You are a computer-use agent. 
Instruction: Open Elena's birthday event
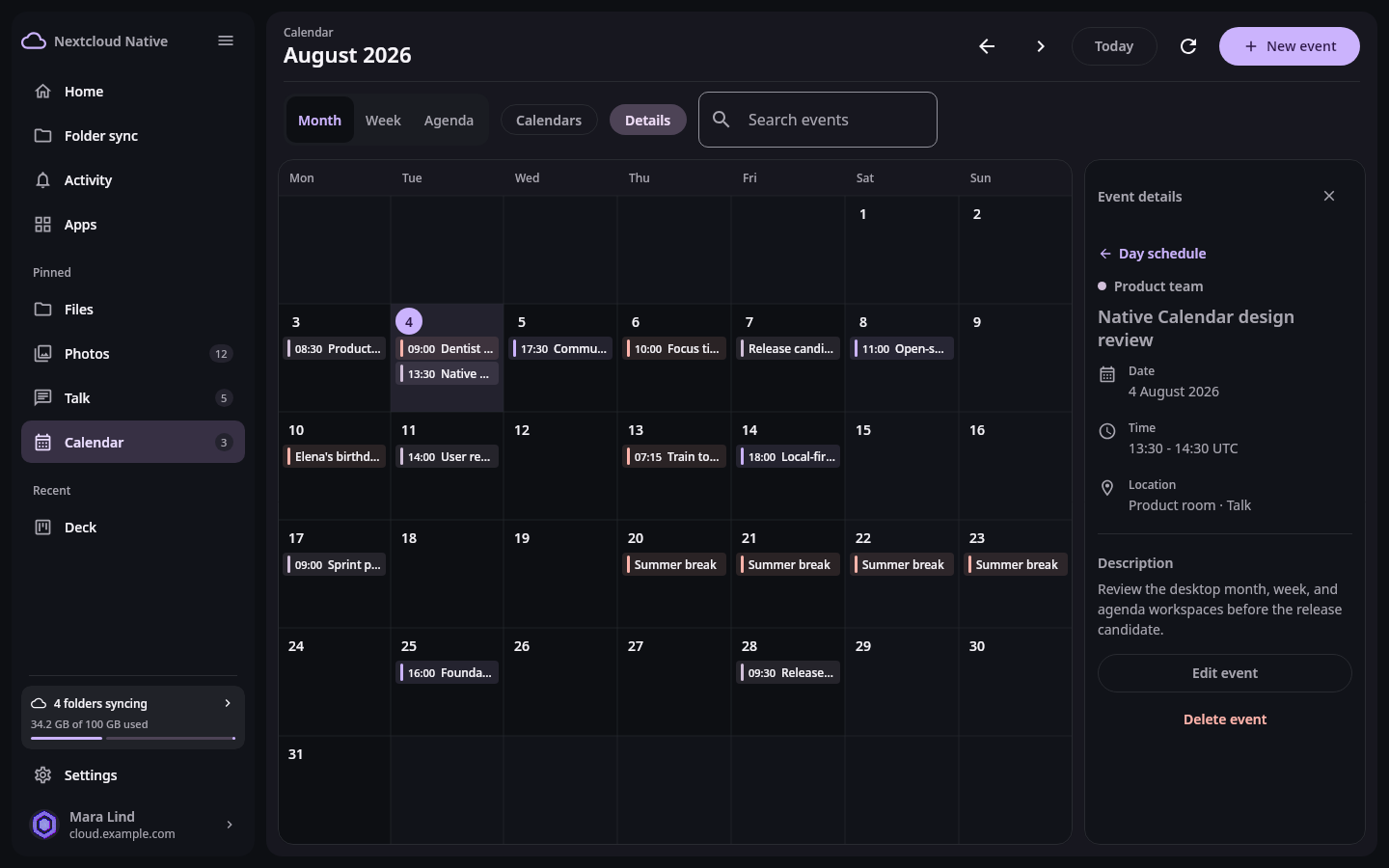335,457
